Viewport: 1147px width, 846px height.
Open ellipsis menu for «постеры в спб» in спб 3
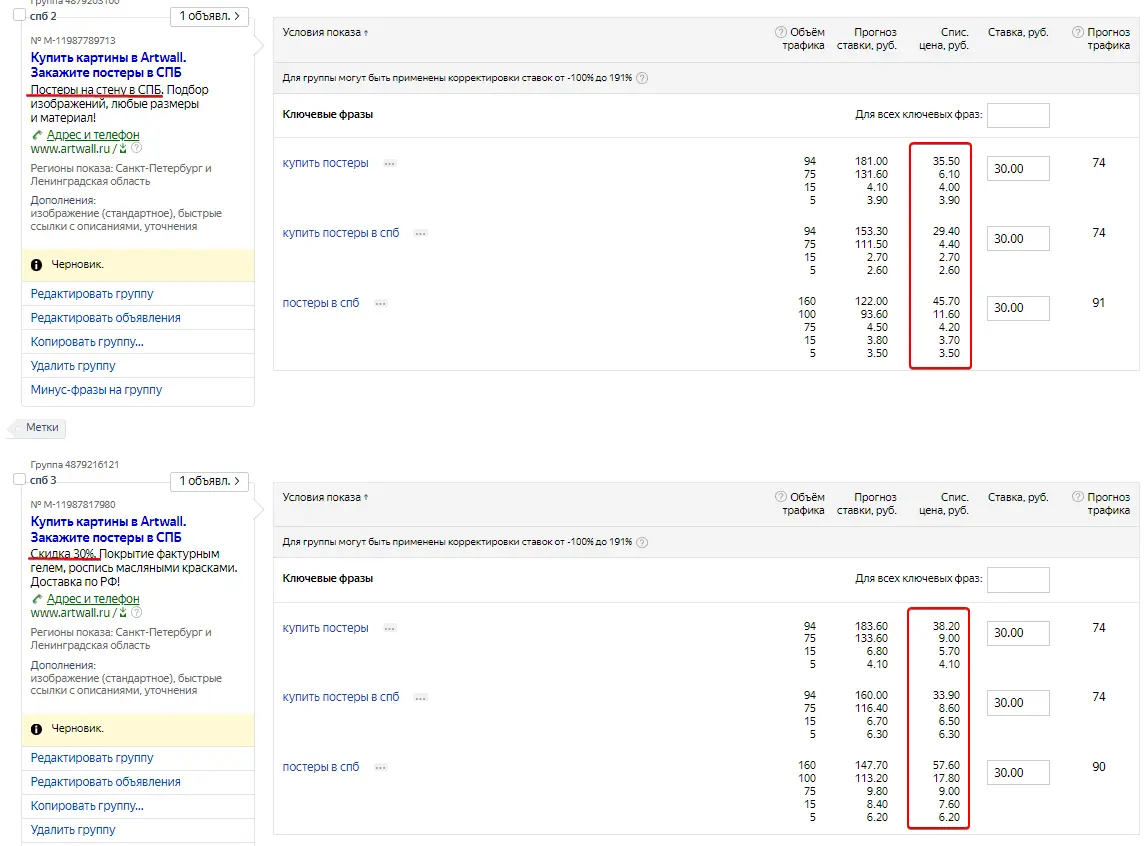[x=380, y=768]
